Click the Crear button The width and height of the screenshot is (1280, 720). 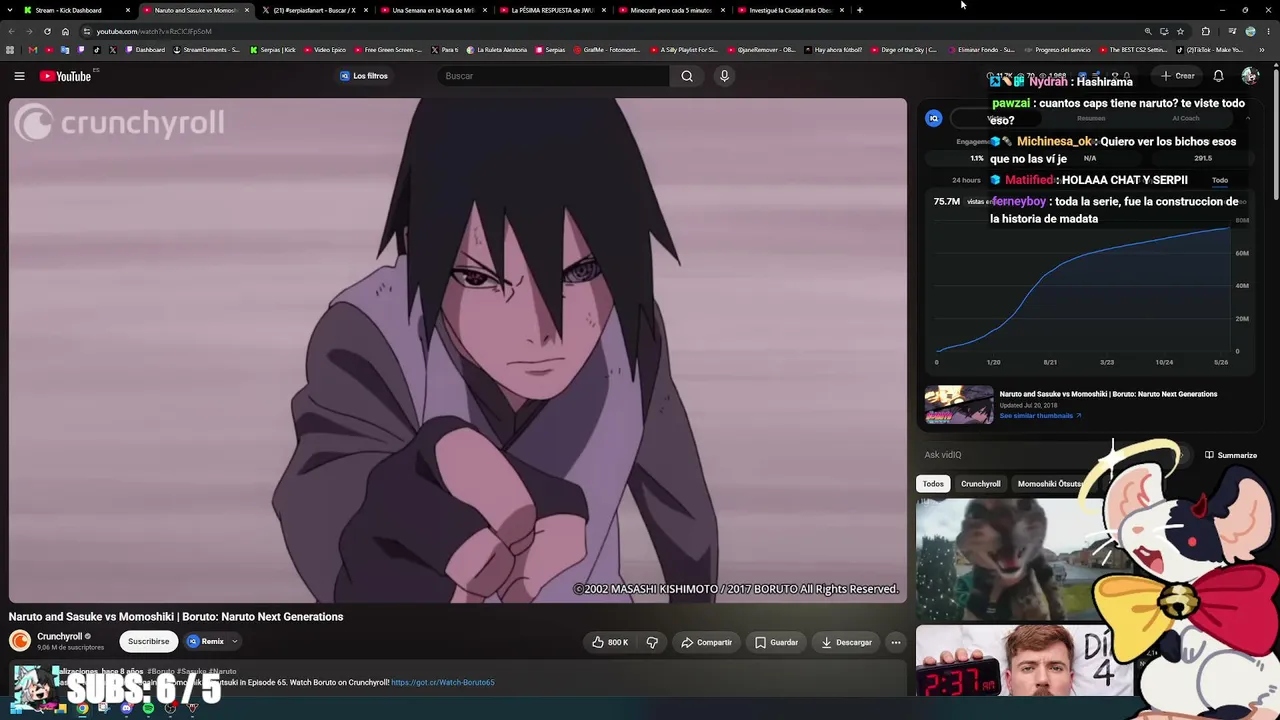click(x=1177, y=76)
